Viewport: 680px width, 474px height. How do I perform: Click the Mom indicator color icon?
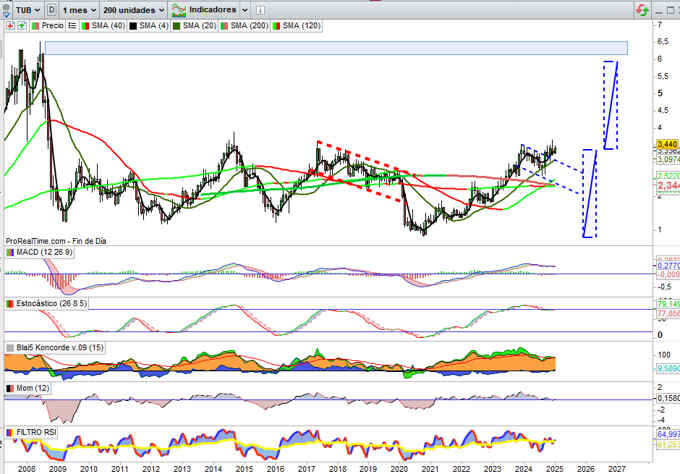pyautogui.click(x=10, y=388)
